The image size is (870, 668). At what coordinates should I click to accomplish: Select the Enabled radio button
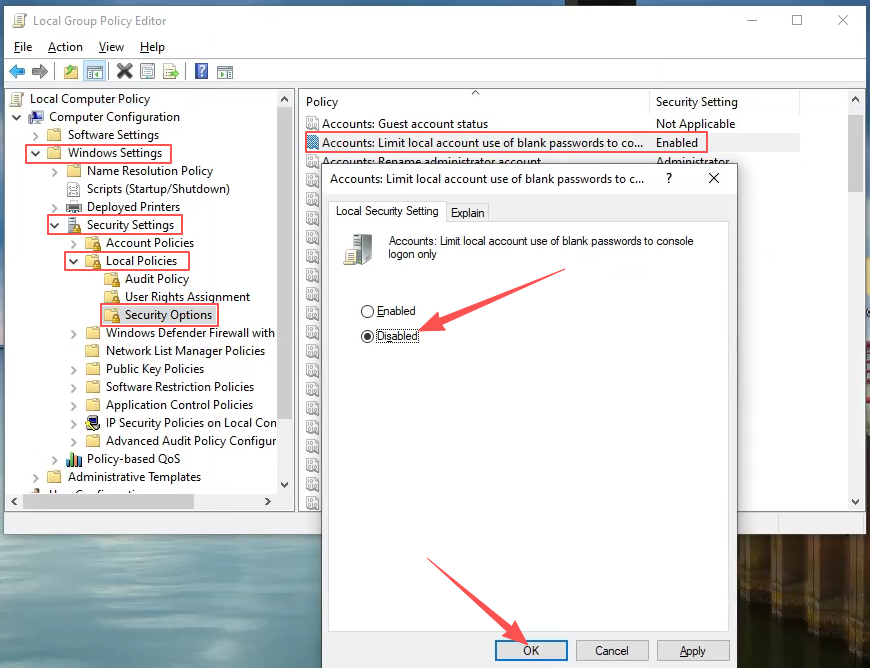tap(367, 311)
